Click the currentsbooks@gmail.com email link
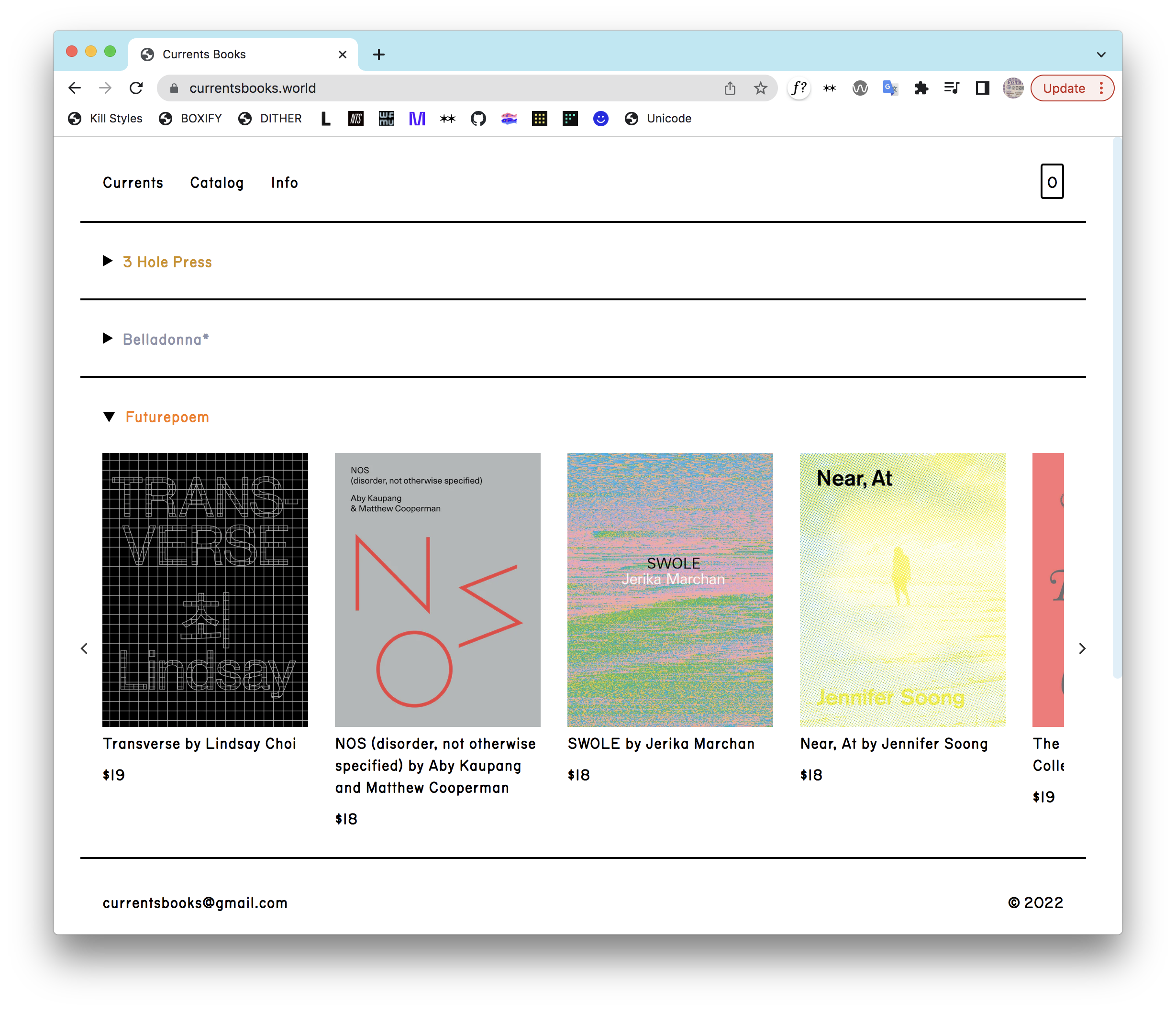The height and width of the screenshot is (1011, 1176). pyautogui.click(x=195, y=902)
